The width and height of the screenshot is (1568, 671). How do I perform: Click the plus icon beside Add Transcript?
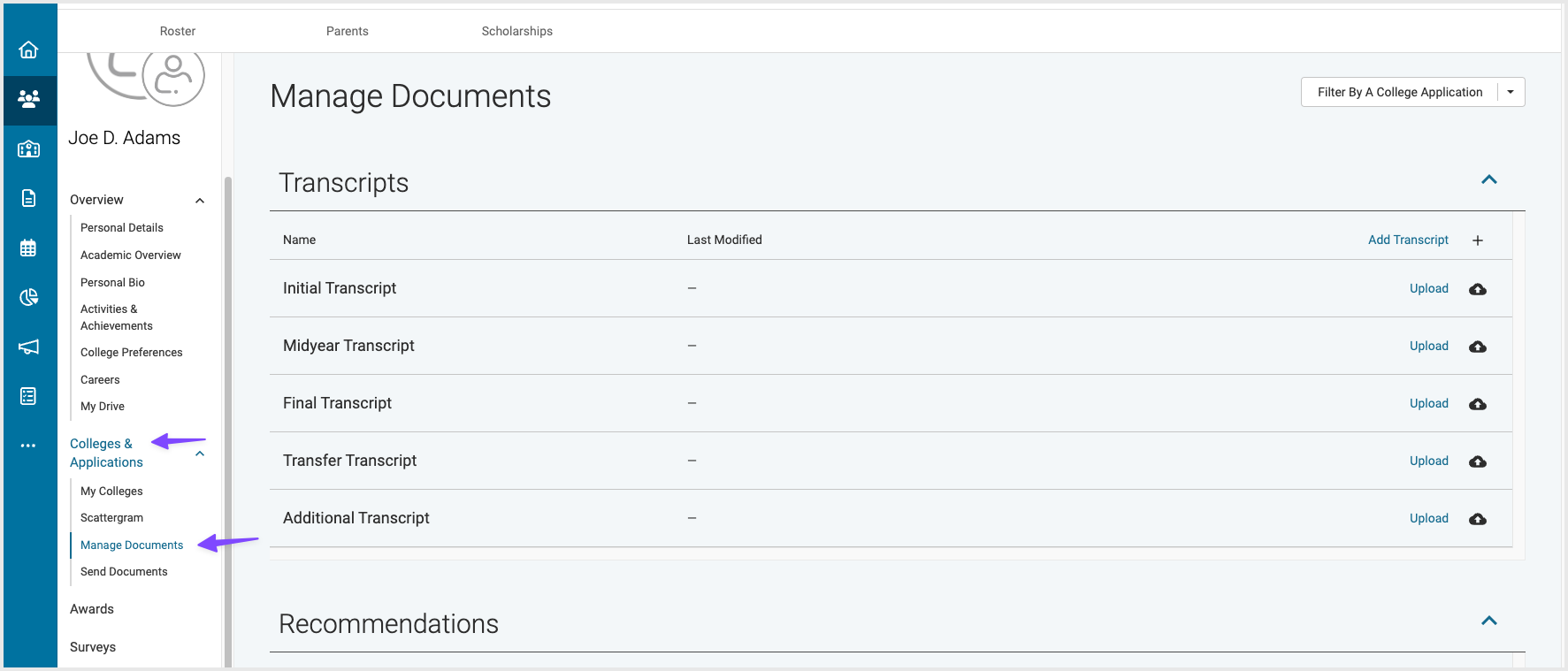[1478, 240]
